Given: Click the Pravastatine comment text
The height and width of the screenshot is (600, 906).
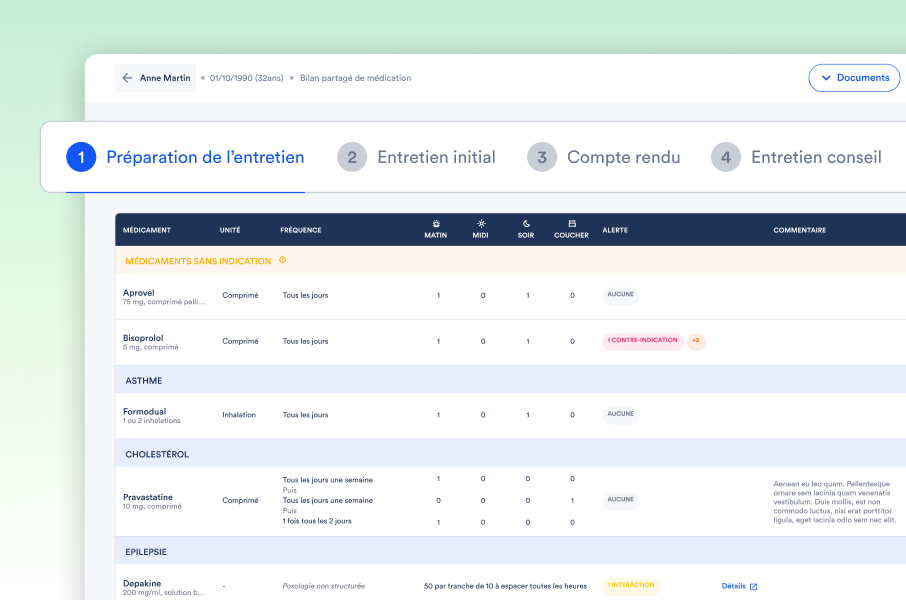Looking at the screenshot, I should [835, 502].
